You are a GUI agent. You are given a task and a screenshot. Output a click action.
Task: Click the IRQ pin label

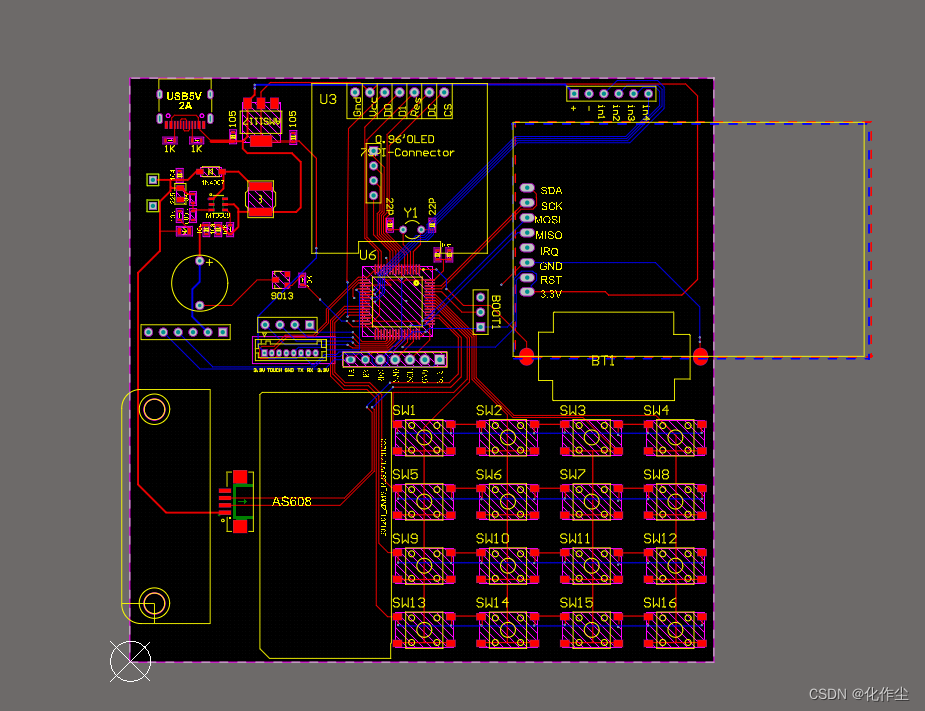[x=549, y=251]
